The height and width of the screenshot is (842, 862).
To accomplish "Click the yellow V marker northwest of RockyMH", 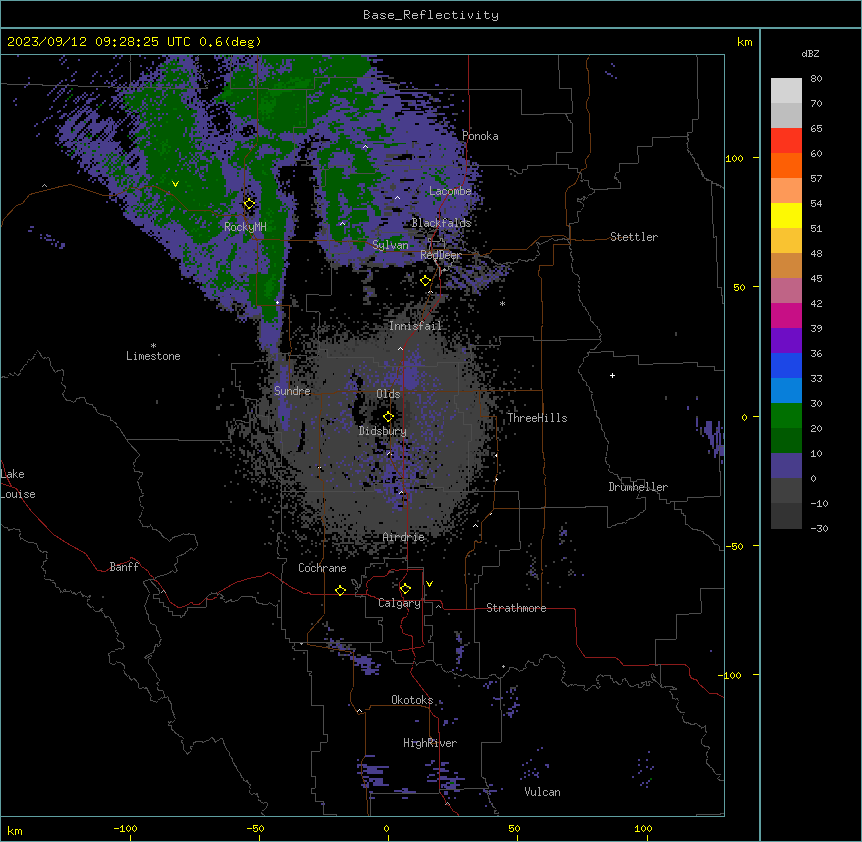I will [175, 184].
